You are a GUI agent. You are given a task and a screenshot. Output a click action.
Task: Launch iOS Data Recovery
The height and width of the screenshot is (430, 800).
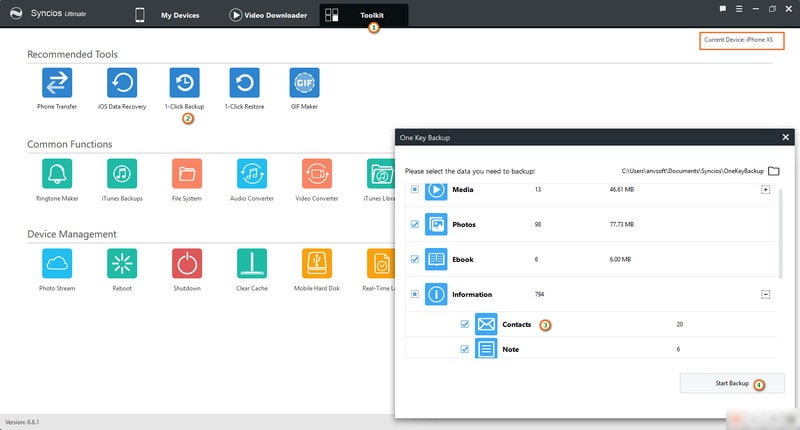[122, 83]
